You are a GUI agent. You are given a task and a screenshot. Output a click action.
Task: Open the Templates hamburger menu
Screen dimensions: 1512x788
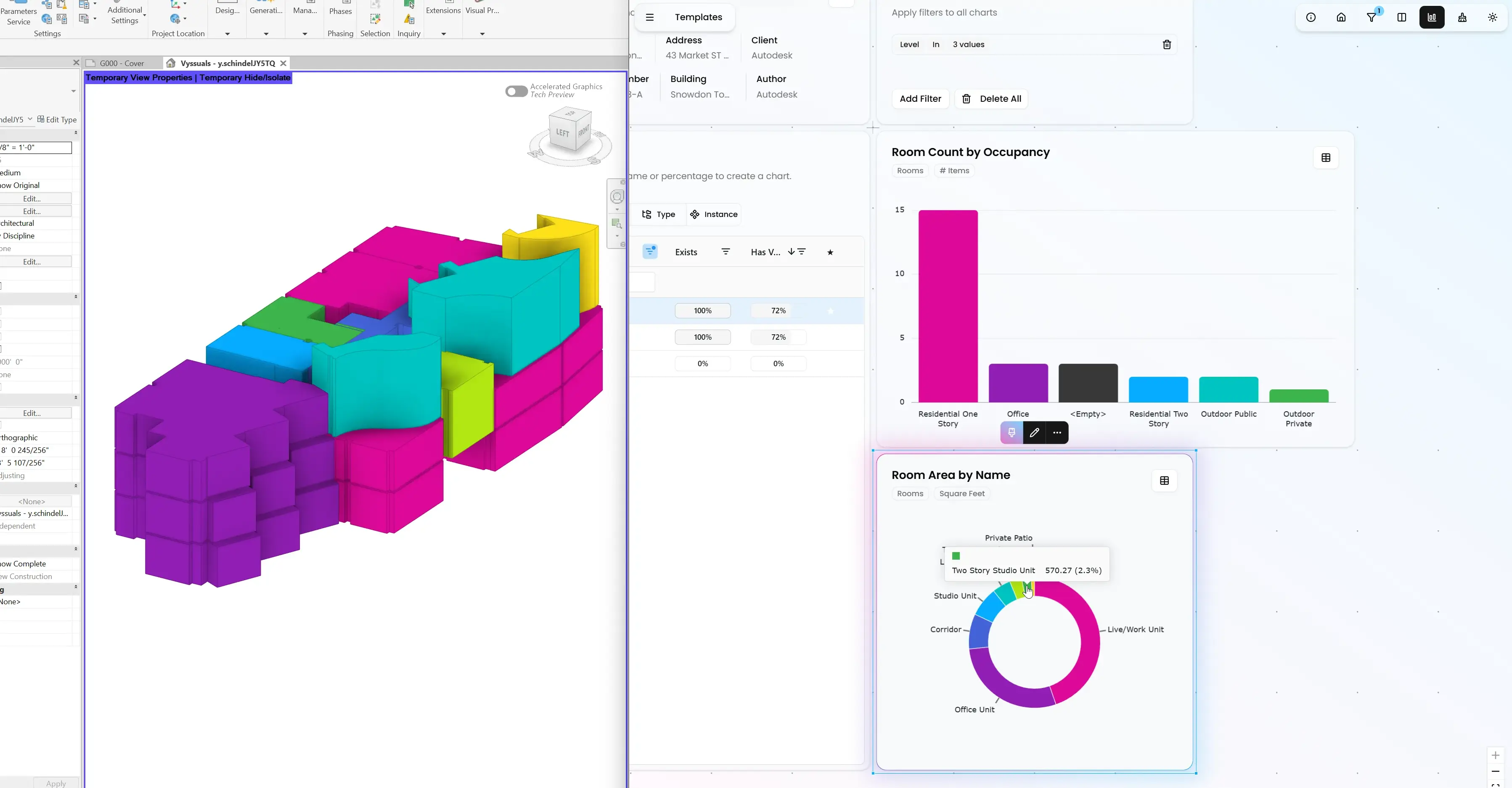click(650, 17)
